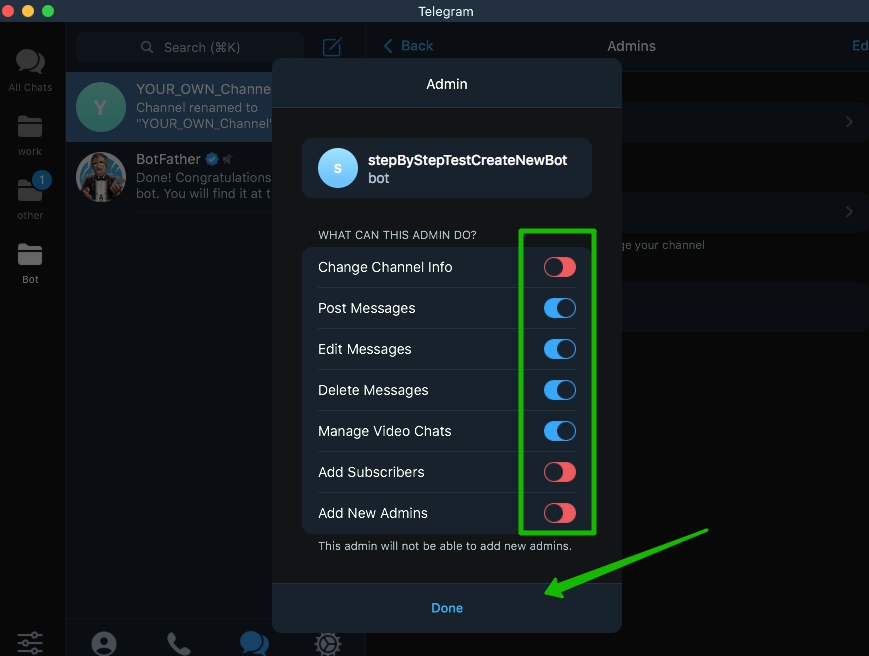Click the muted icon beside BotFather
The height and width of the screenshot is (656, 869).
click(227, 160)
